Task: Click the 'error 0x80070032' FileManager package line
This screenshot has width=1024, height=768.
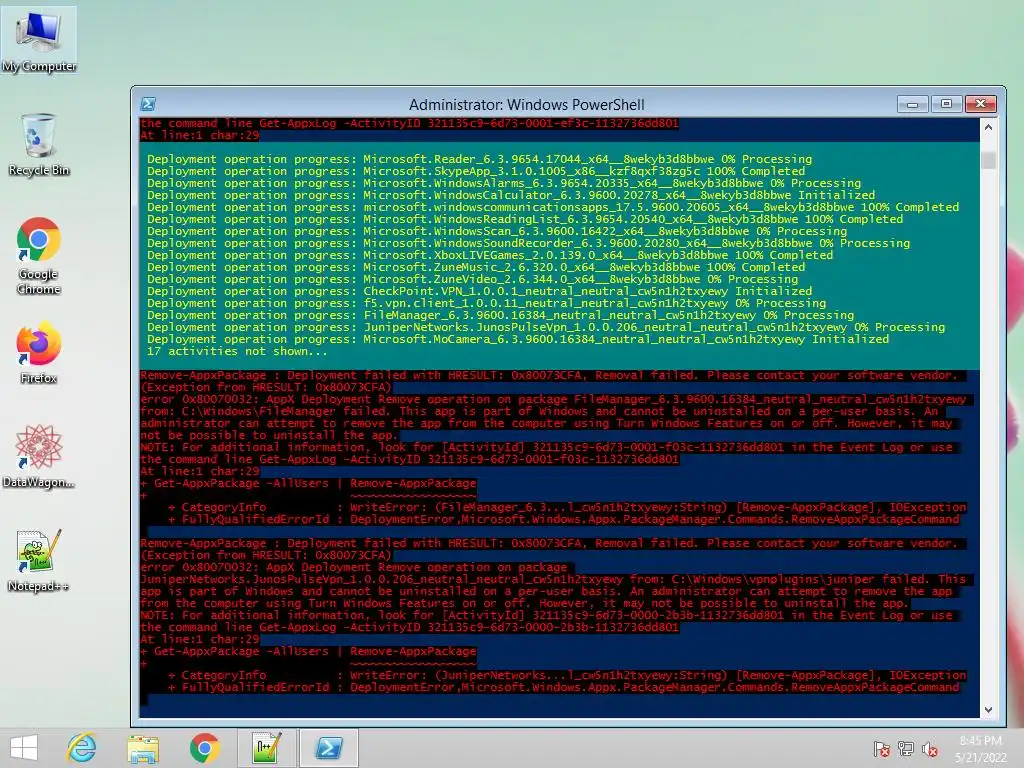Action: coord(553,399)
